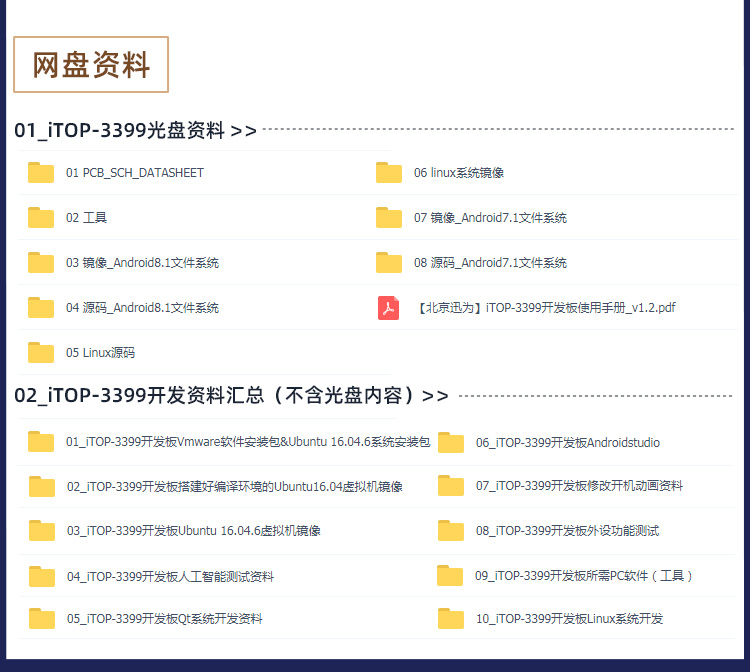Click the PDF icon of iTOP-3399 manual

(388, 308)
